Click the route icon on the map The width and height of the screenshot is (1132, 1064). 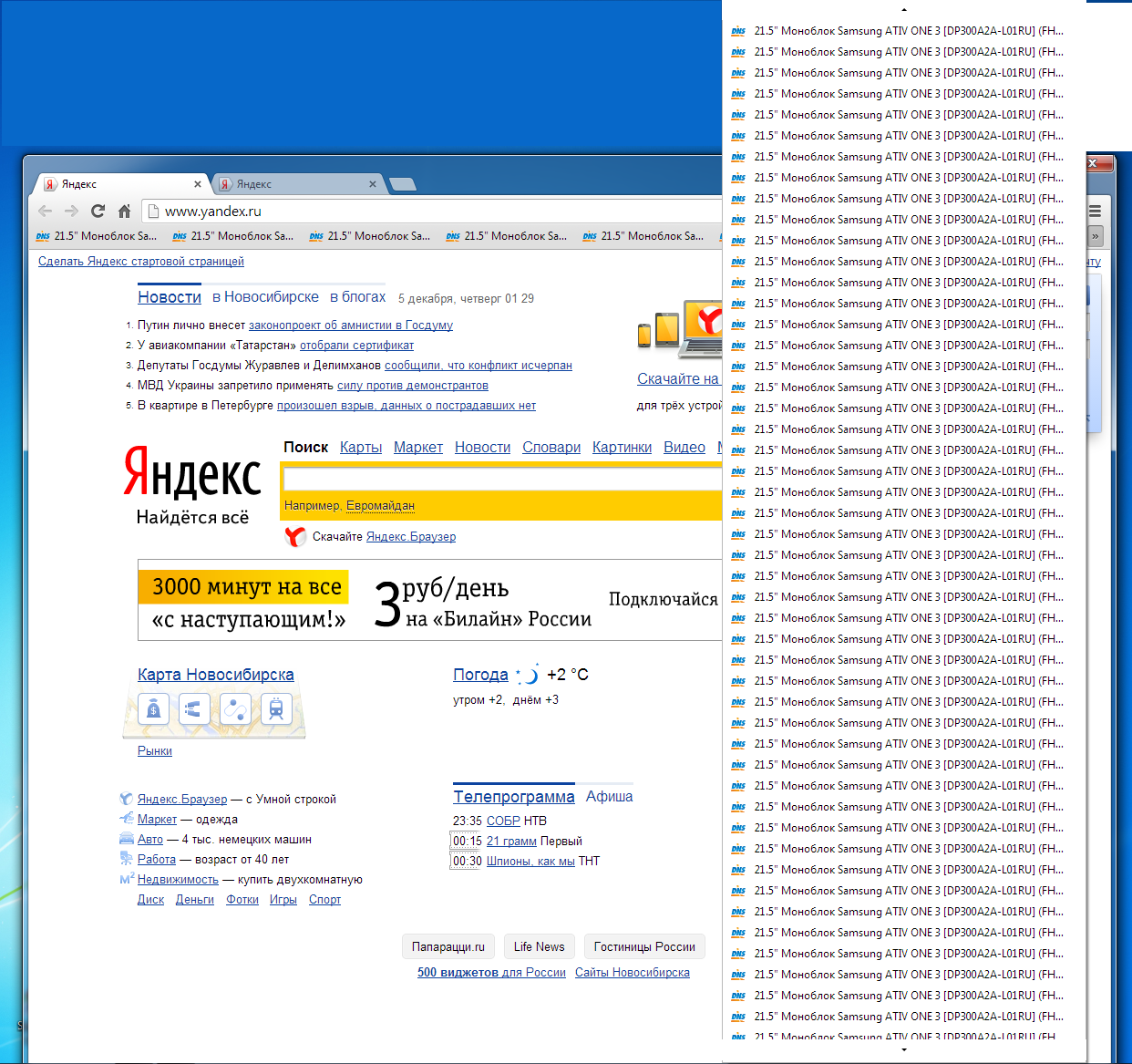click(x=235, y=708)
